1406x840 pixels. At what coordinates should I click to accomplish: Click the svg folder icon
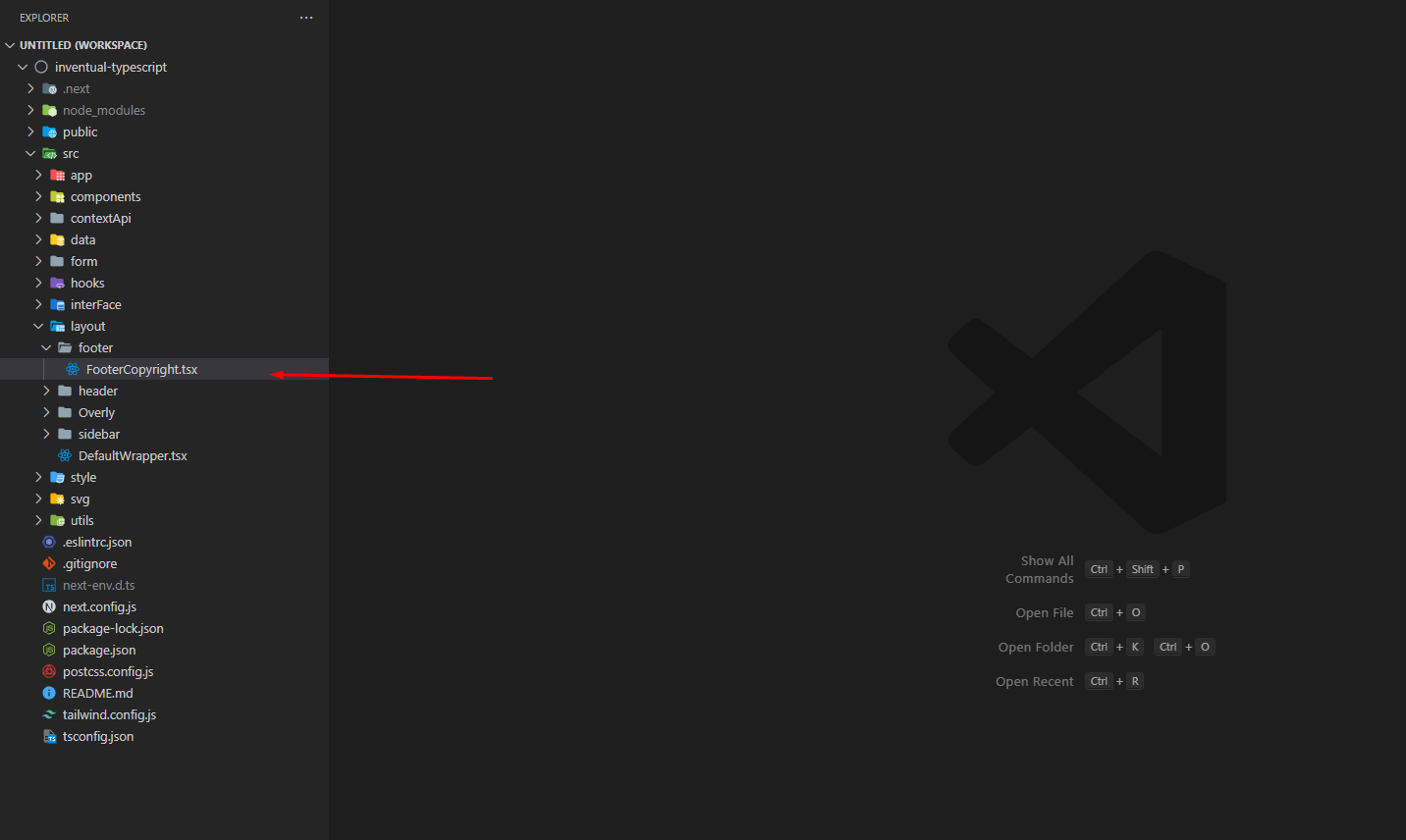coord(57,499)
